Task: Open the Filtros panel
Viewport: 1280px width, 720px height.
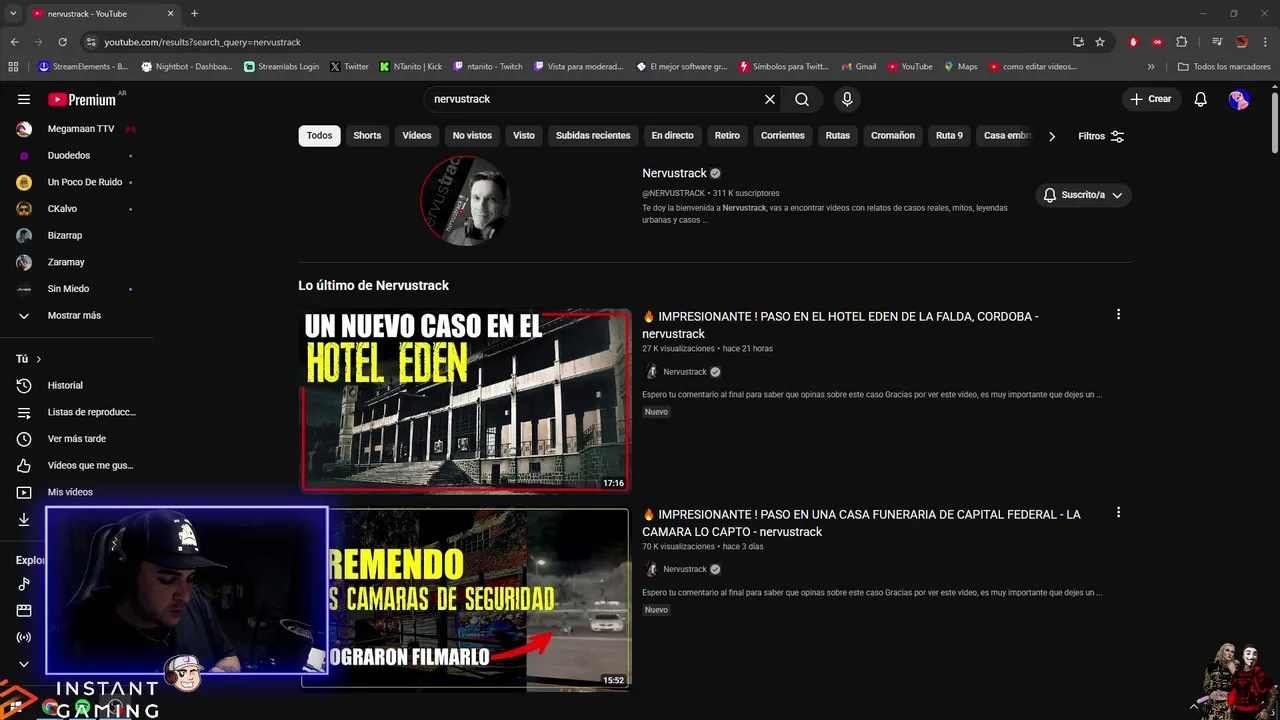Action: 1101,136
